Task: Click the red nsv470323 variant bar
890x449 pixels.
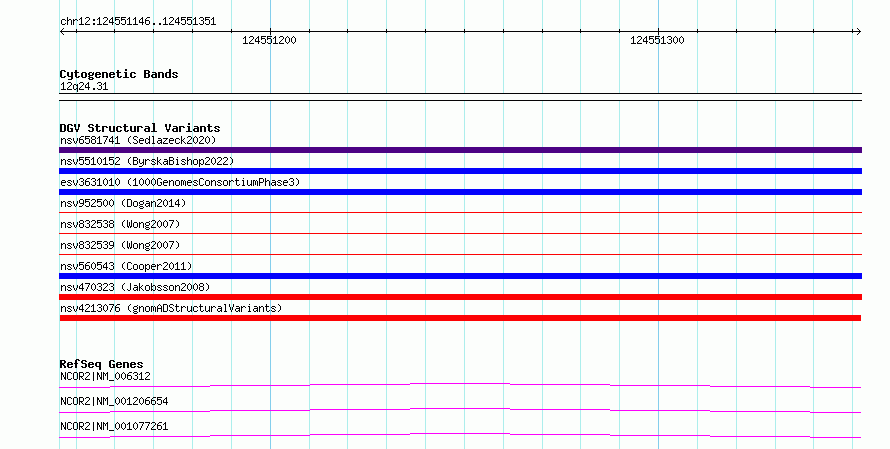Action: pos(460,297)
